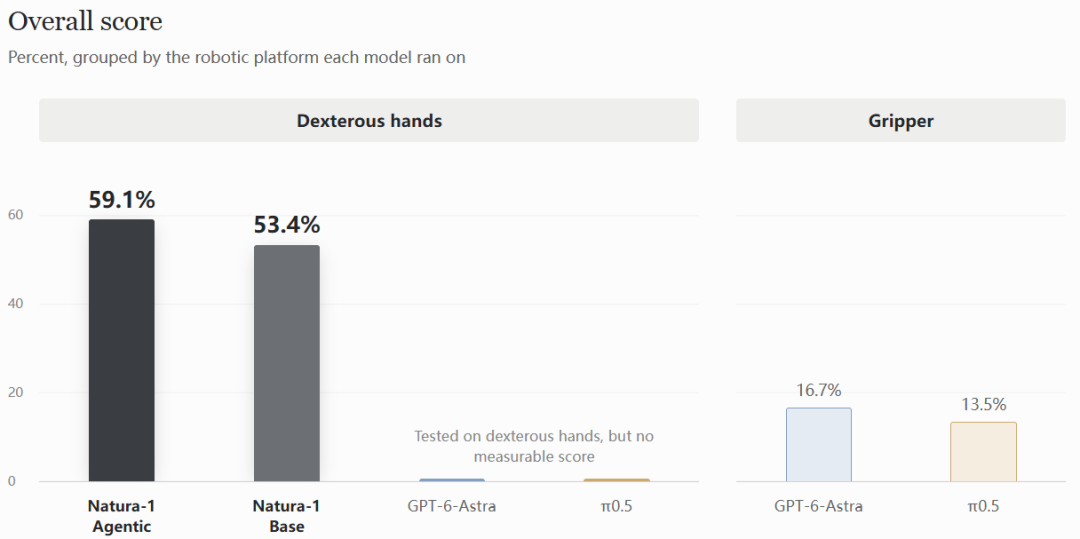
Task: Click the no measurable score note
Action: click(534, 446)
